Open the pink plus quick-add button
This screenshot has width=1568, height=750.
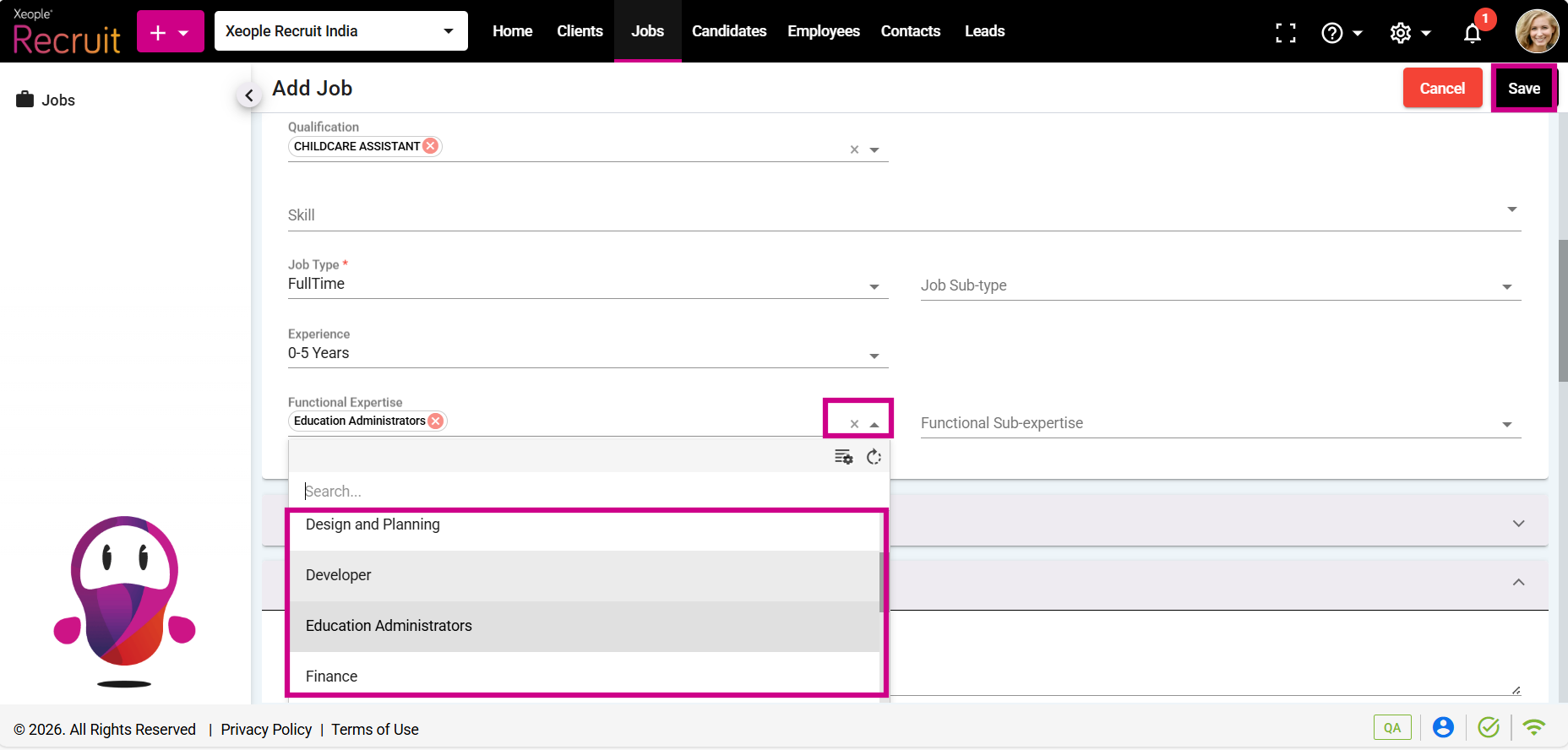[170, 32]
